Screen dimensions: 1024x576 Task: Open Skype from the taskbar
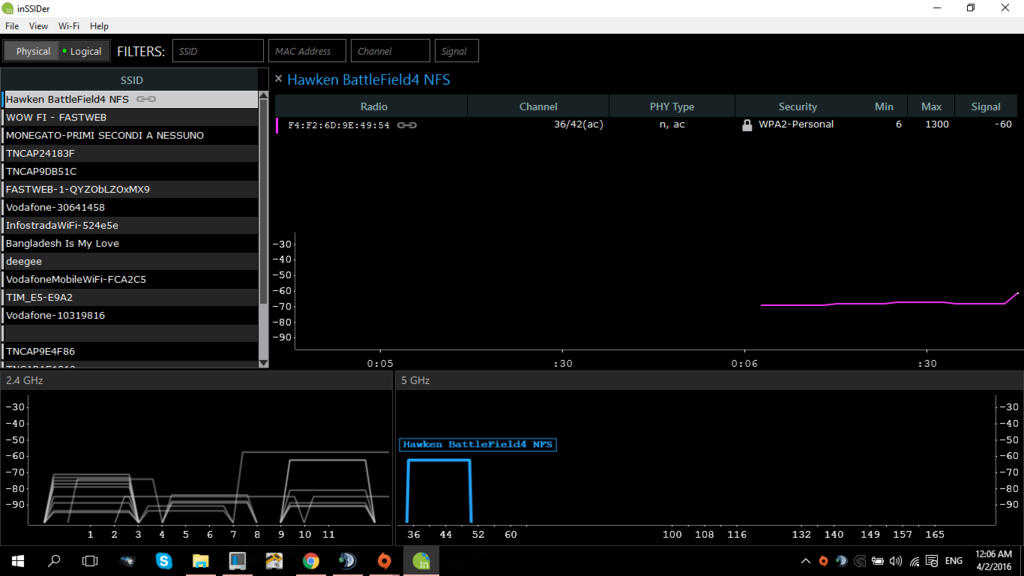point(164,561)
